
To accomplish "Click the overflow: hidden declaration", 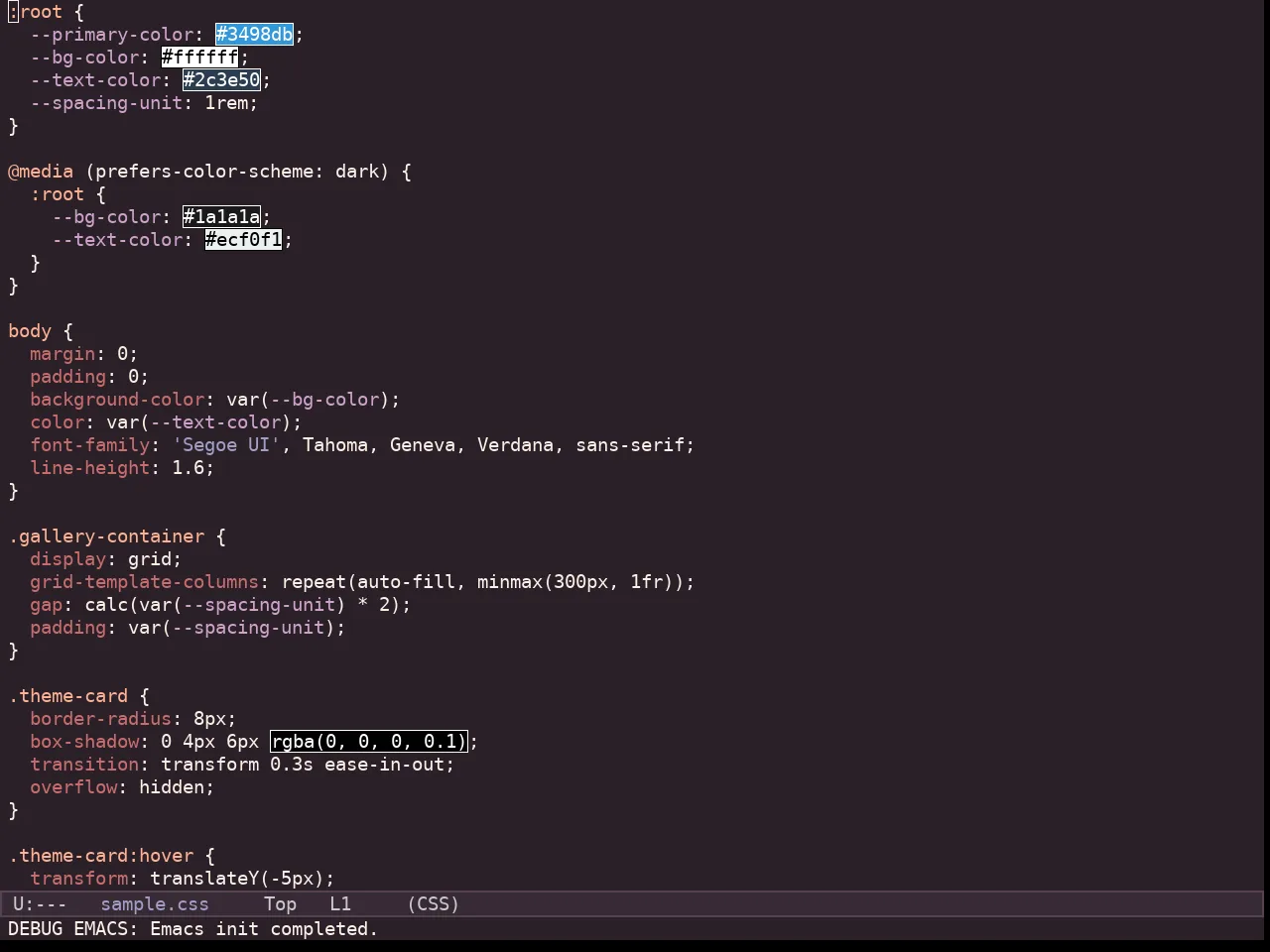I will 122,787.
